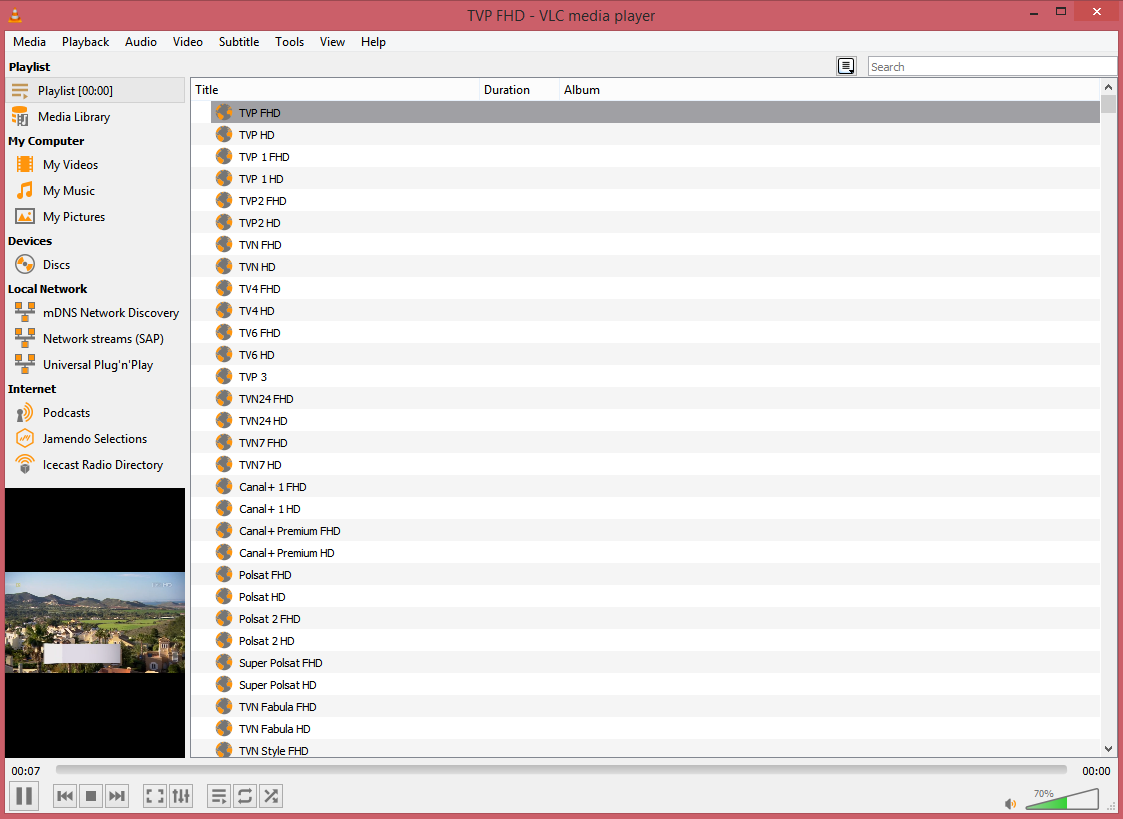Select mDNS Network Discovery
This screenshot has width=1123, height=819.
[x=95, y=312]
